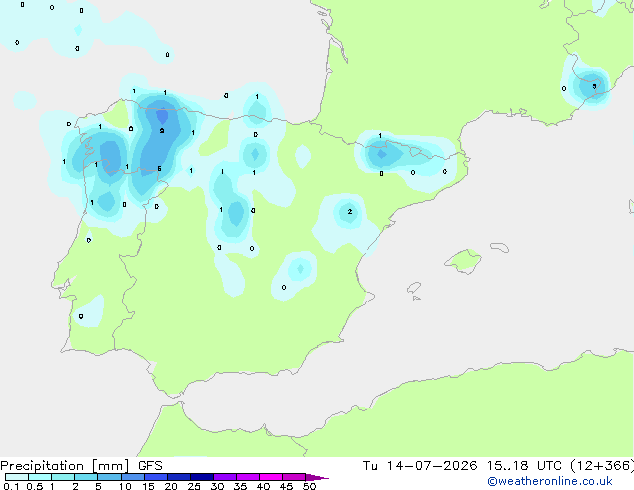Click the 20 legend scale label
The height and width of the screenshot is (490, 634).
point(171,486)
